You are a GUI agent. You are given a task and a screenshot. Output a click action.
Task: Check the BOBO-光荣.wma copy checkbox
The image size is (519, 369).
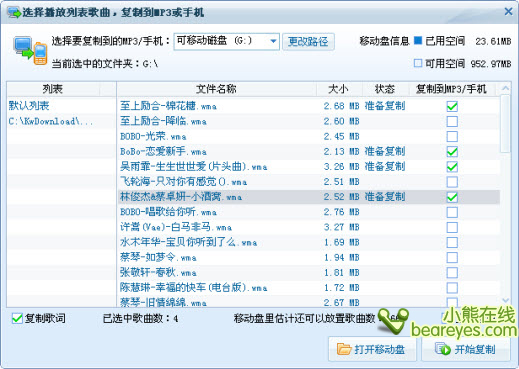452,136
